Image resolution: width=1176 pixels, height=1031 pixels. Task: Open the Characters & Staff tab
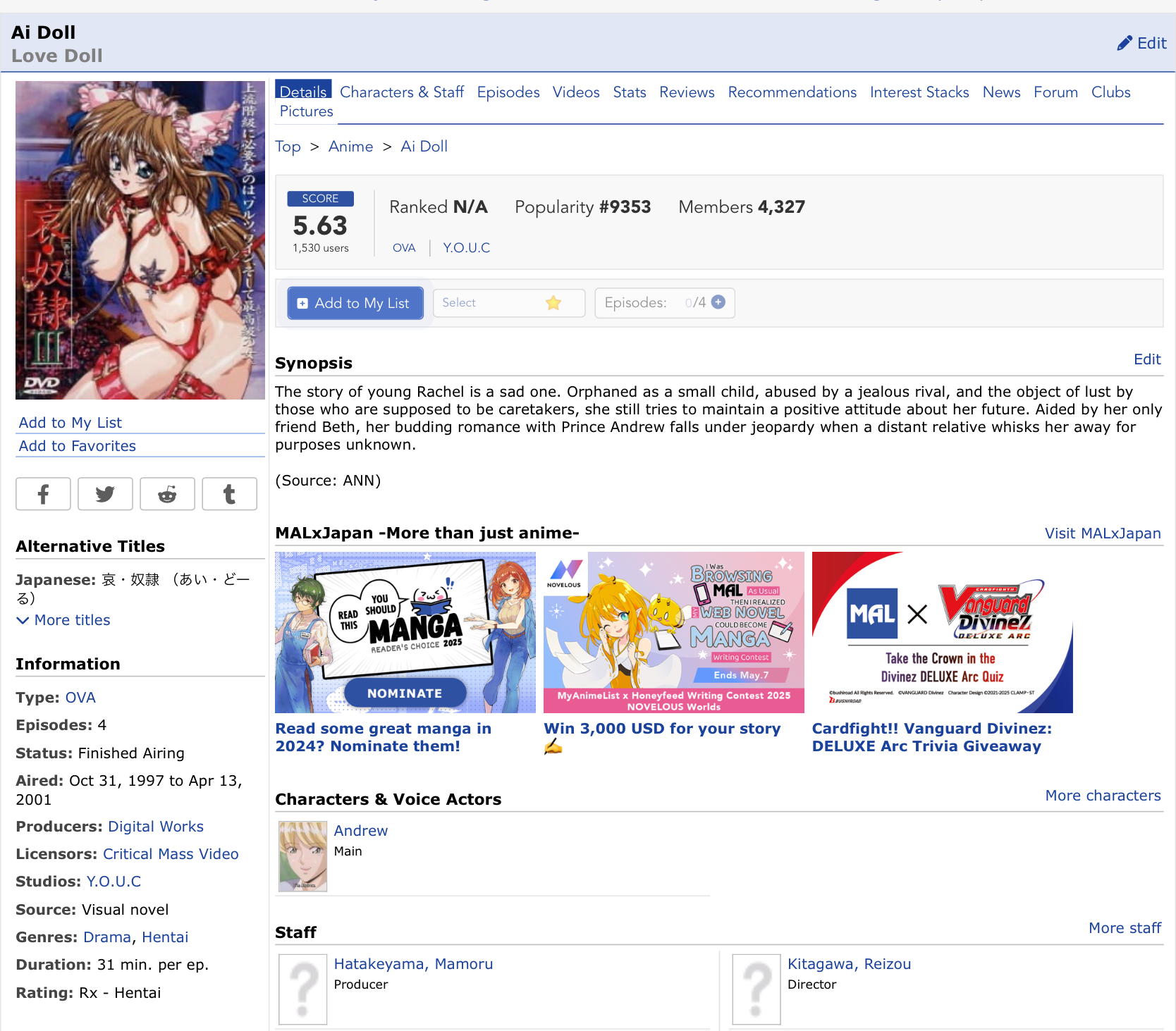pos(402,92)
